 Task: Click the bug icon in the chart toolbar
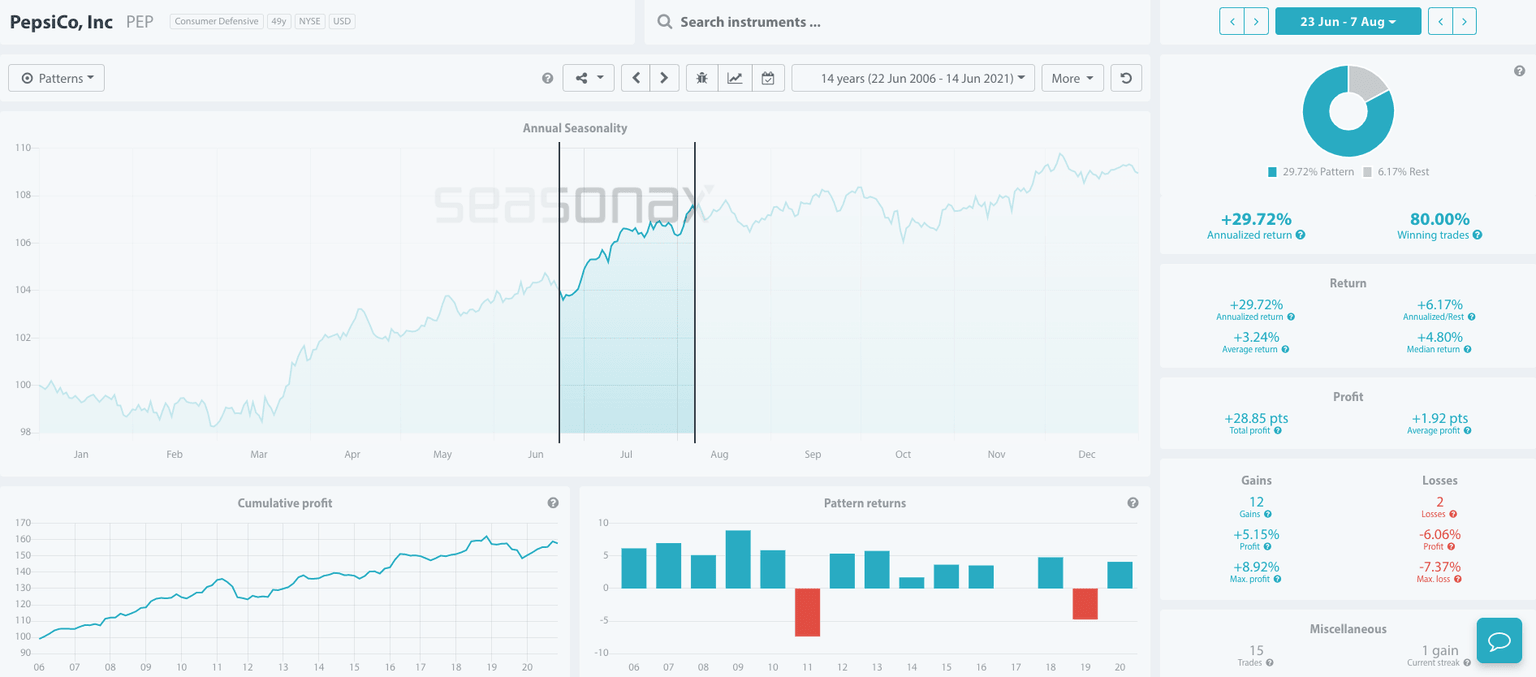coord(702,78)
